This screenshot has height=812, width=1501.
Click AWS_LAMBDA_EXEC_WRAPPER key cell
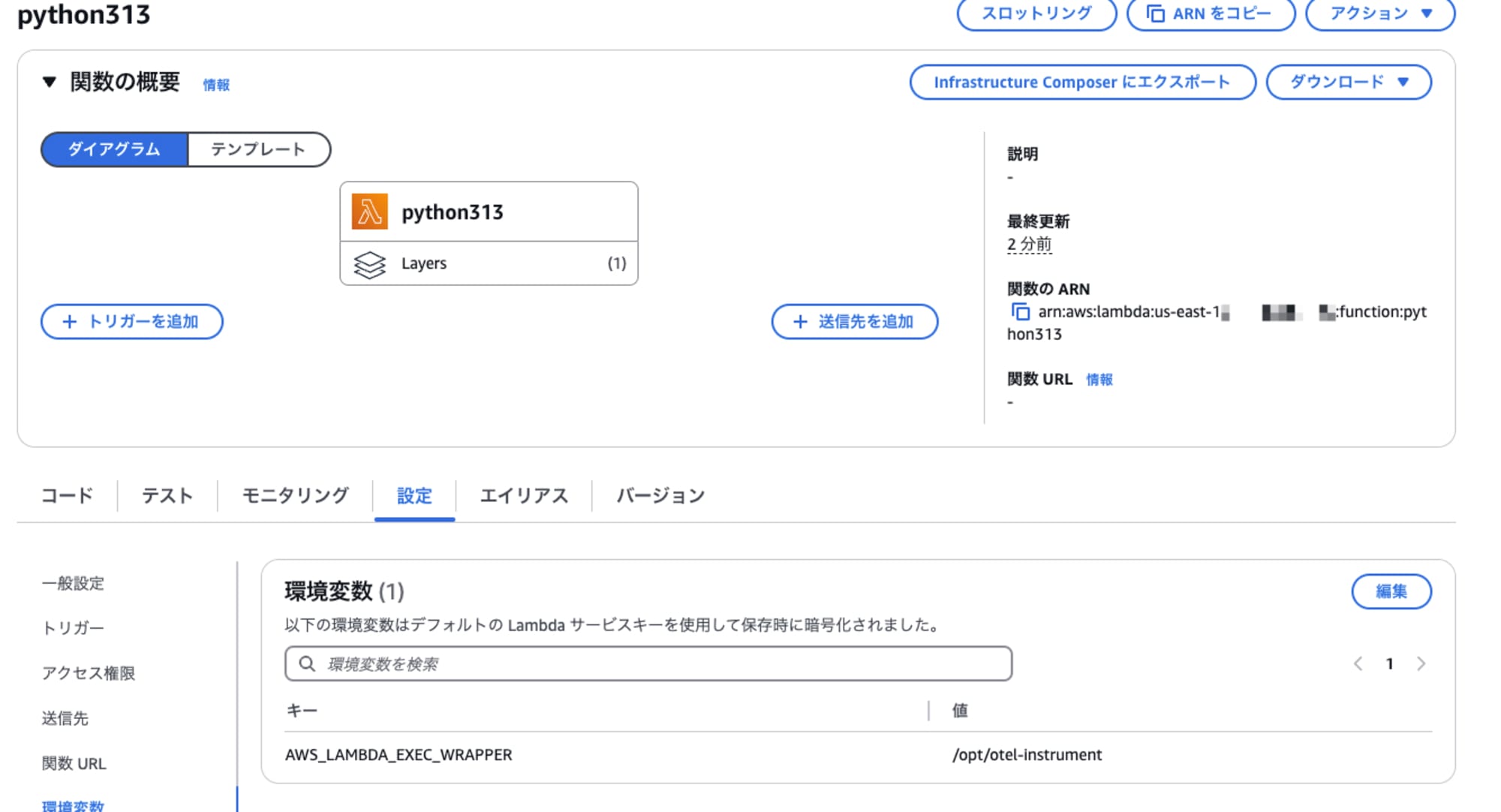399,755
